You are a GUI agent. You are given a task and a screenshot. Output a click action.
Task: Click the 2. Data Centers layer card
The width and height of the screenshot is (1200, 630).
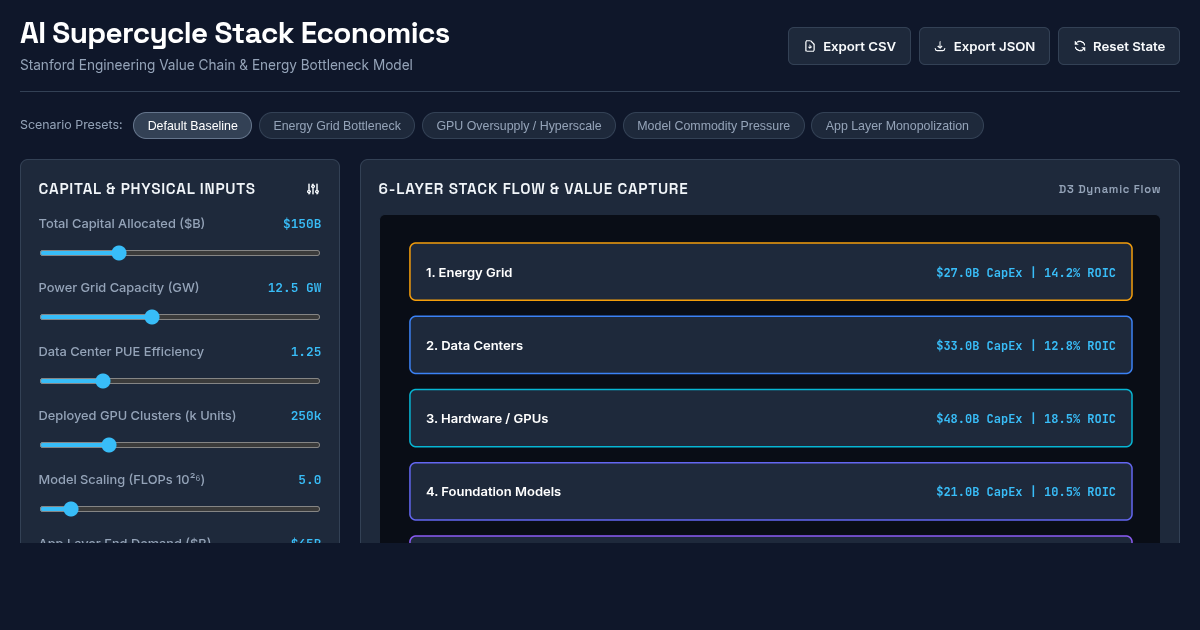point(771,345)
